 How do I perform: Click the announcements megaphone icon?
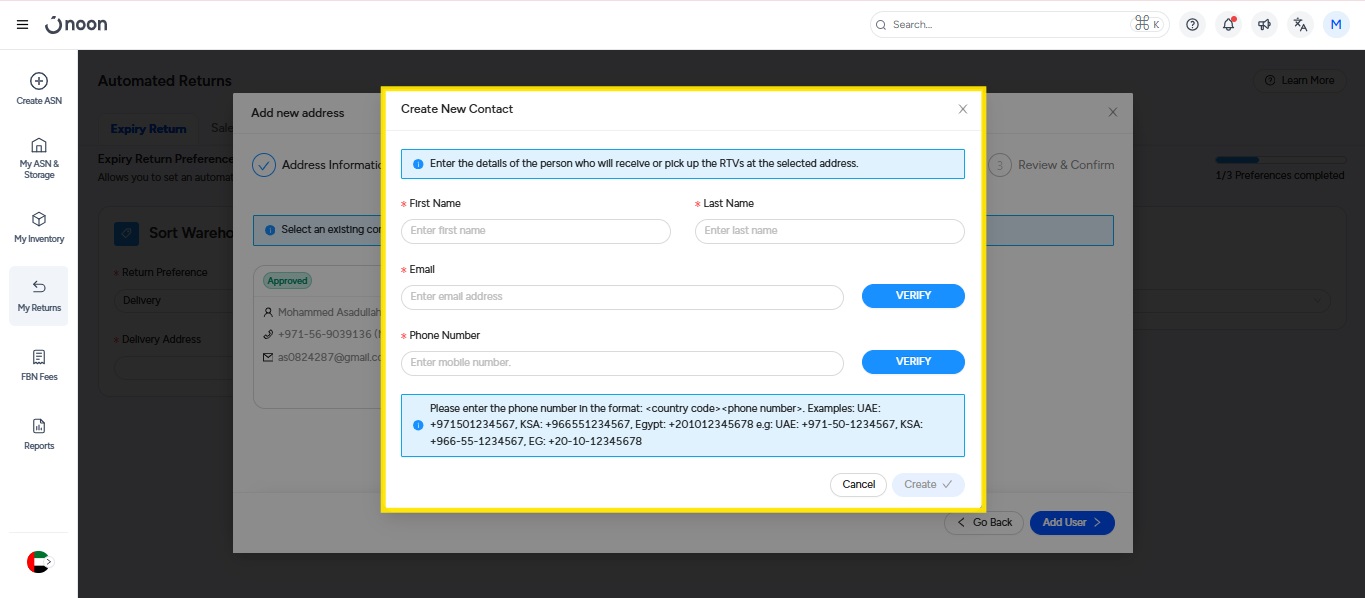click(x=1264, y=25)
